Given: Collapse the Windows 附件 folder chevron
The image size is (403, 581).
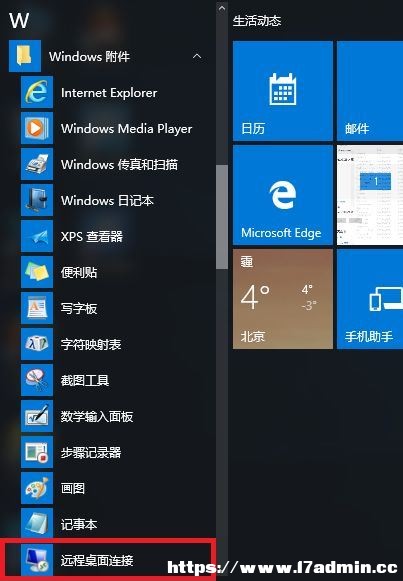Looking at the screenshot, I should pos(197,56).
